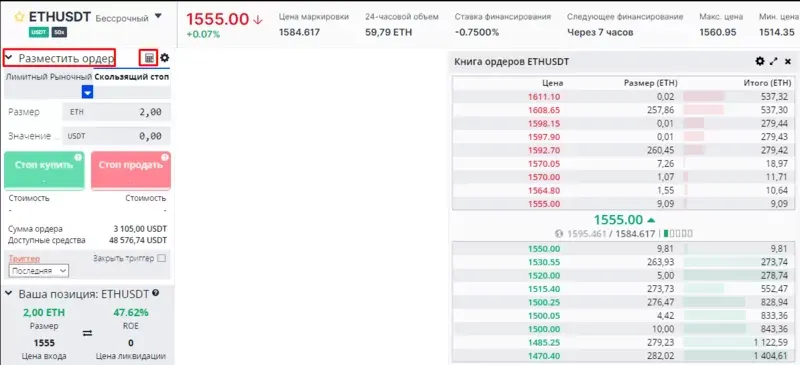Viewport: 800px width, 365px height.
Task: Click bid price 1515.40
Action: (544, 289)
